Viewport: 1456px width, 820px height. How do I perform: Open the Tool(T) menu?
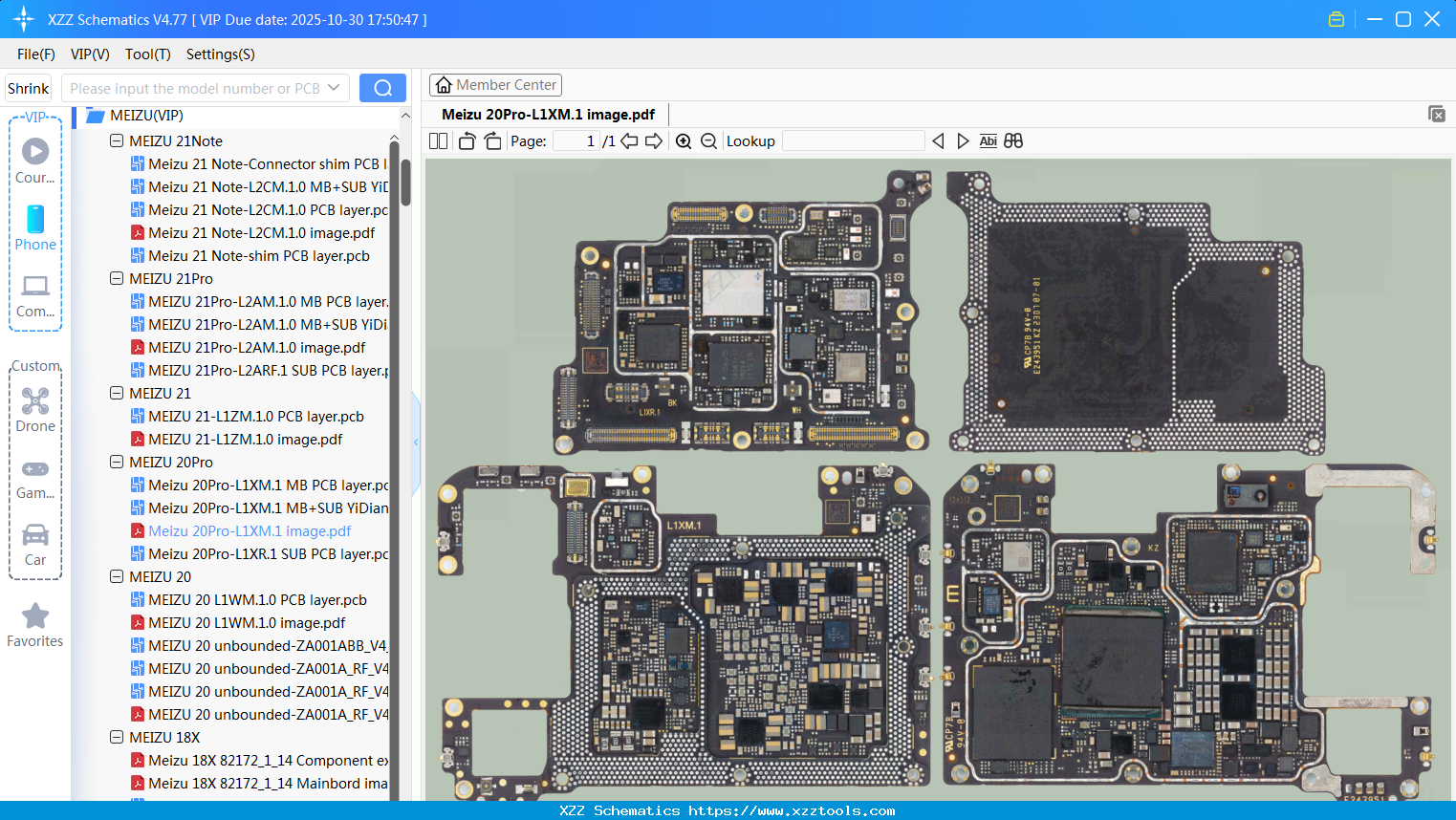(x=147, y=54)
